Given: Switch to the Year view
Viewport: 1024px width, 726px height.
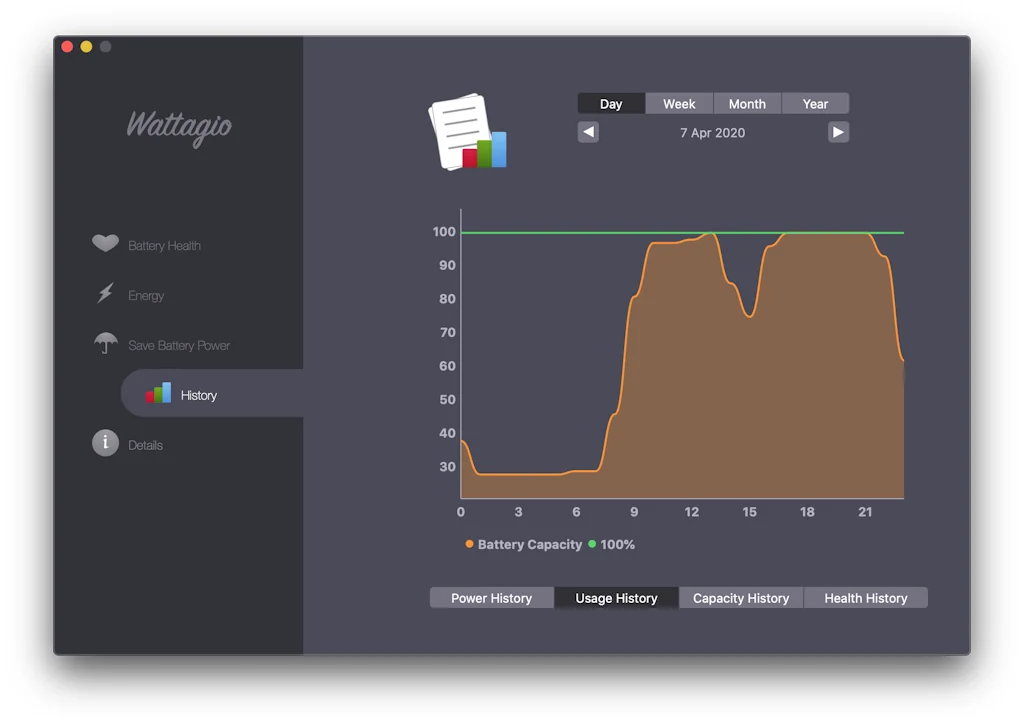Looking at the screenshot, I should (815, 102).
